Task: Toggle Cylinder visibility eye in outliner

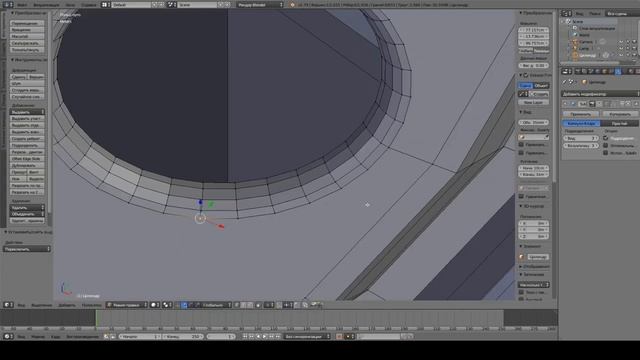Action: pyautogui.click(x=621, y=55)
